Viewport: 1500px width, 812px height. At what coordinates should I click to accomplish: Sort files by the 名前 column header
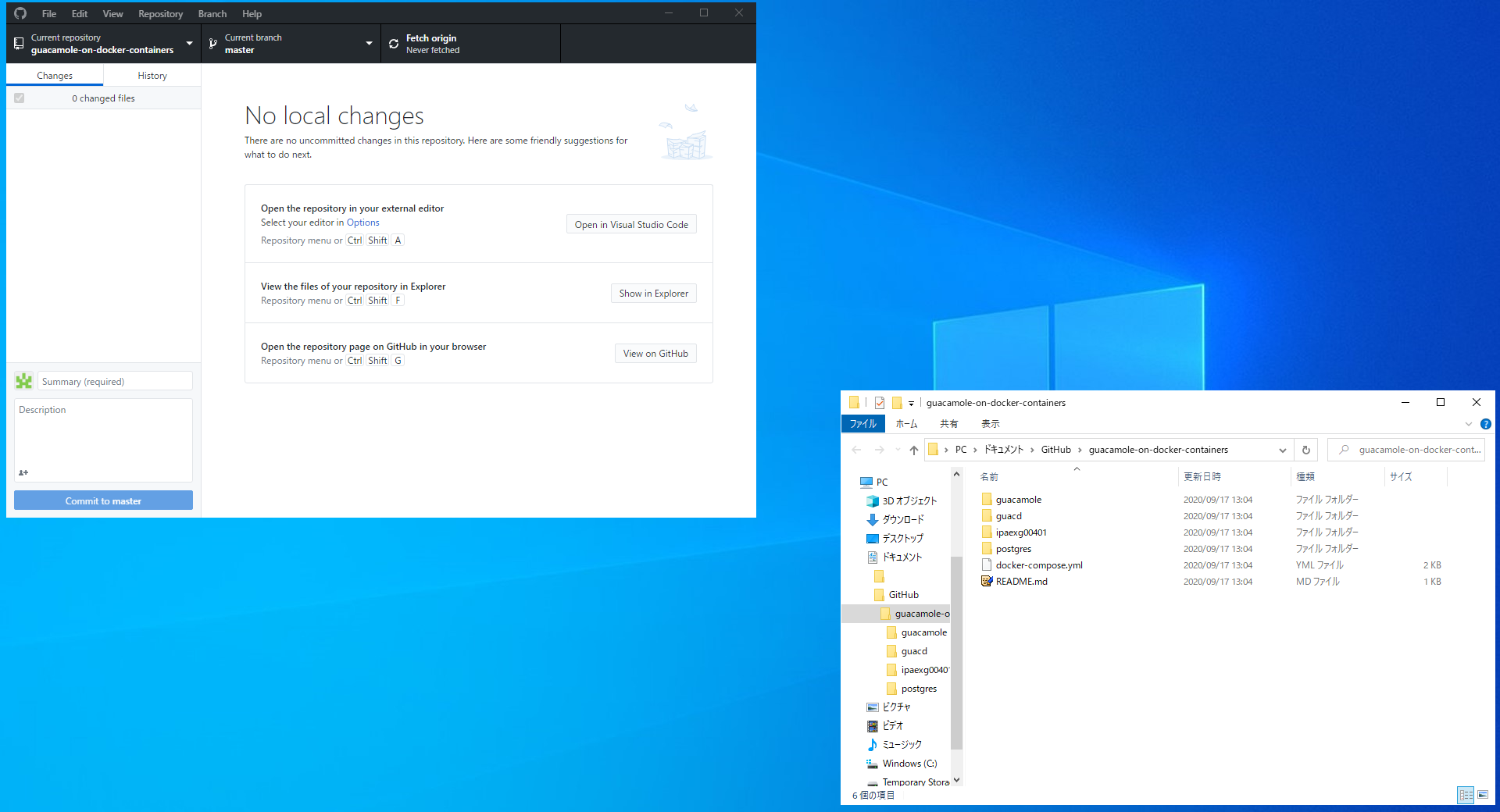coord(1077,476)
